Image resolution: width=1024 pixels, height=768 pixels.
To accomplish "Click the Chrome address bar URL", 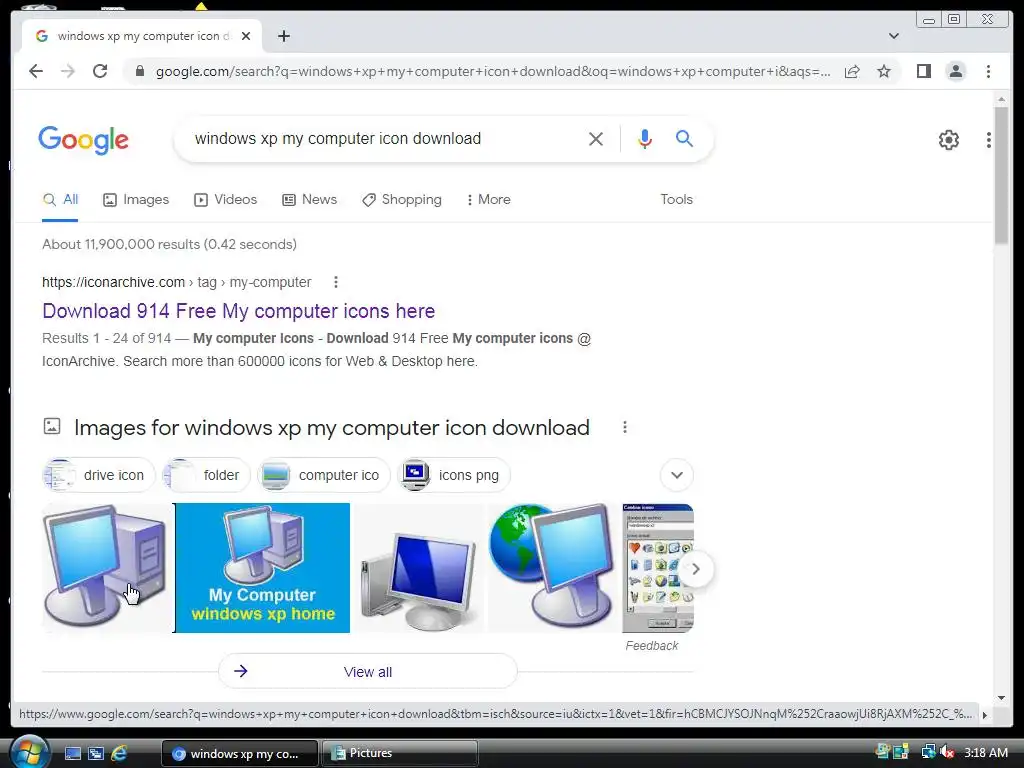I will tap(493, 71).
